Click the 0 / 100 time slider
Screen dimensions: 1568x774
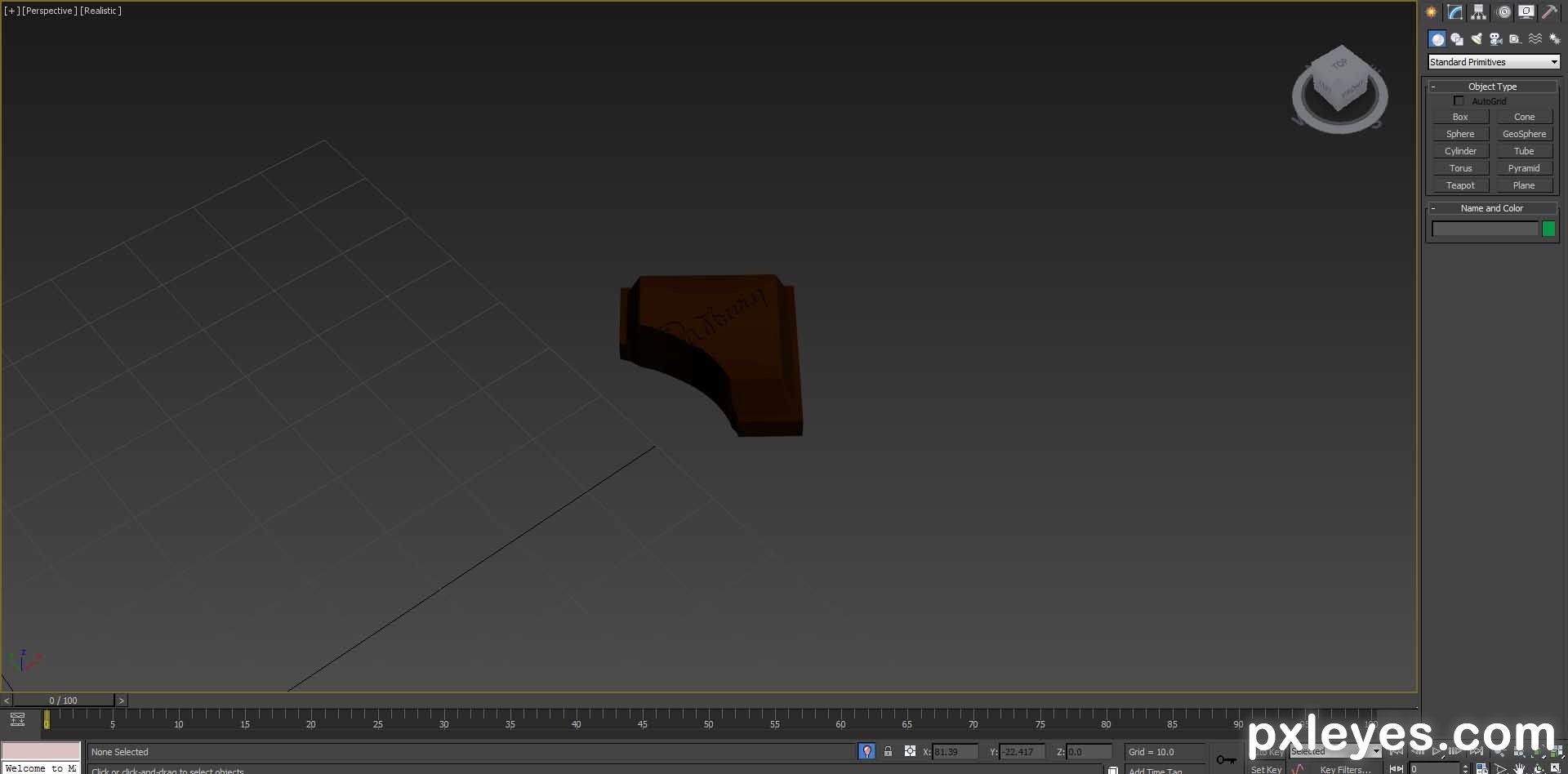tap(64, 701)
